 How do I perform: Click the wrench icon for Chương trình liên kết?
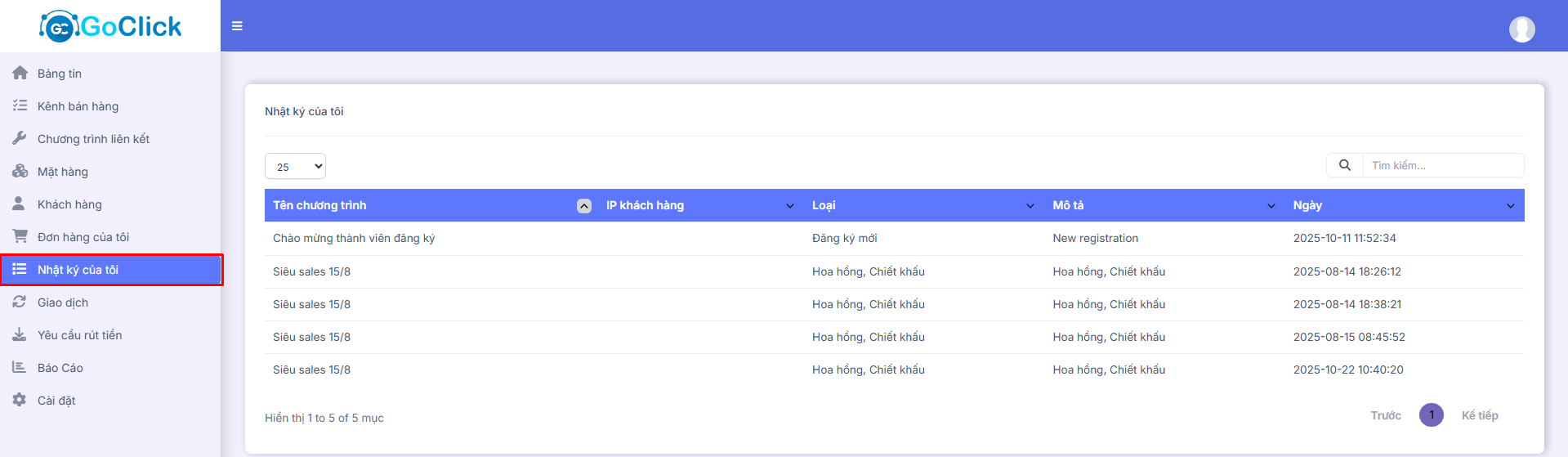pos(20,139)
